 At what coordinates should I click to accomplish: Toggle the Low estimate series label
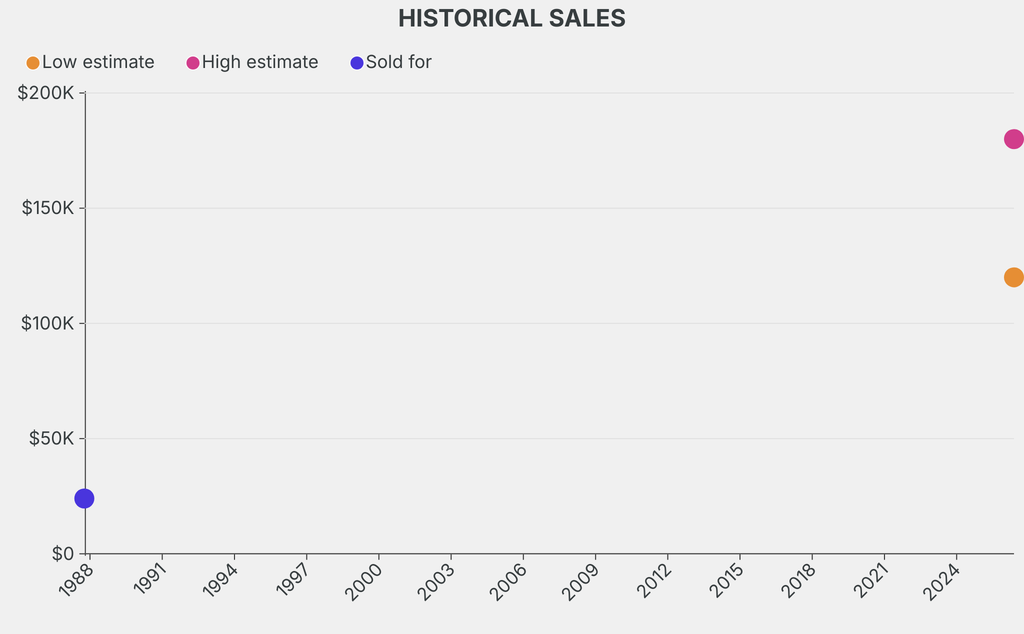click(98, 62)
